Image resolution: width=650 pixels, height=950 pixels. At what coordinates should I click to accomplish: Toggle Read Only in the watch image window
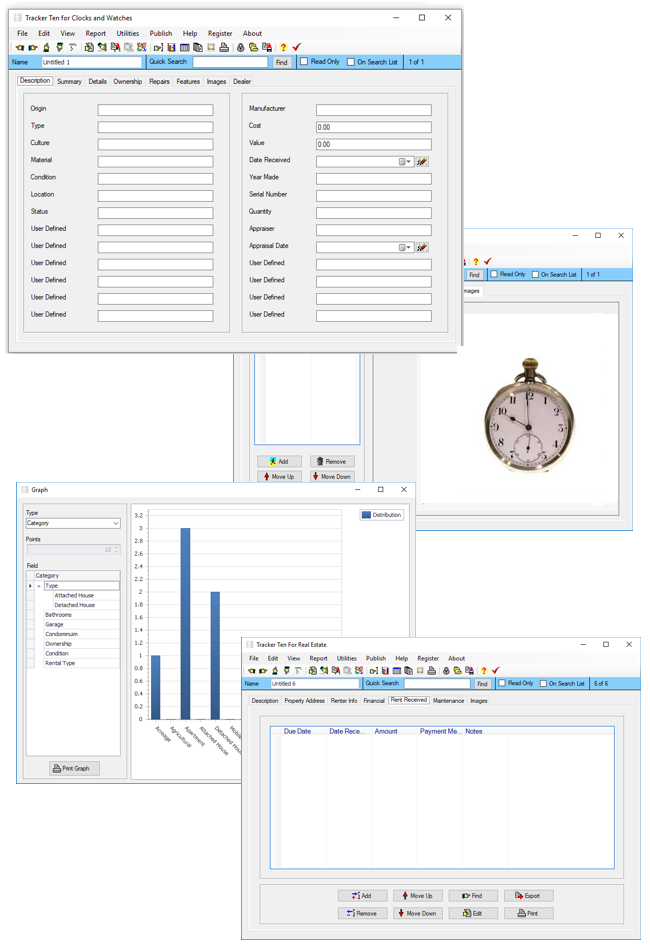(x=494, y=274)
